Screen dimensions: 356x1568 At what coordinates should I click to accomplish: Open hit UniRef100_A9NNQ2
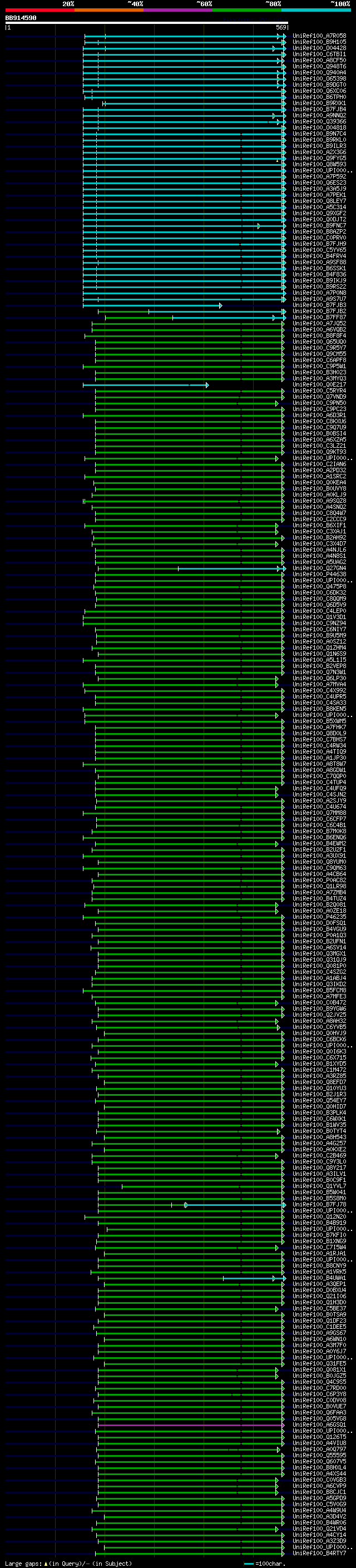tap(319, 116)
